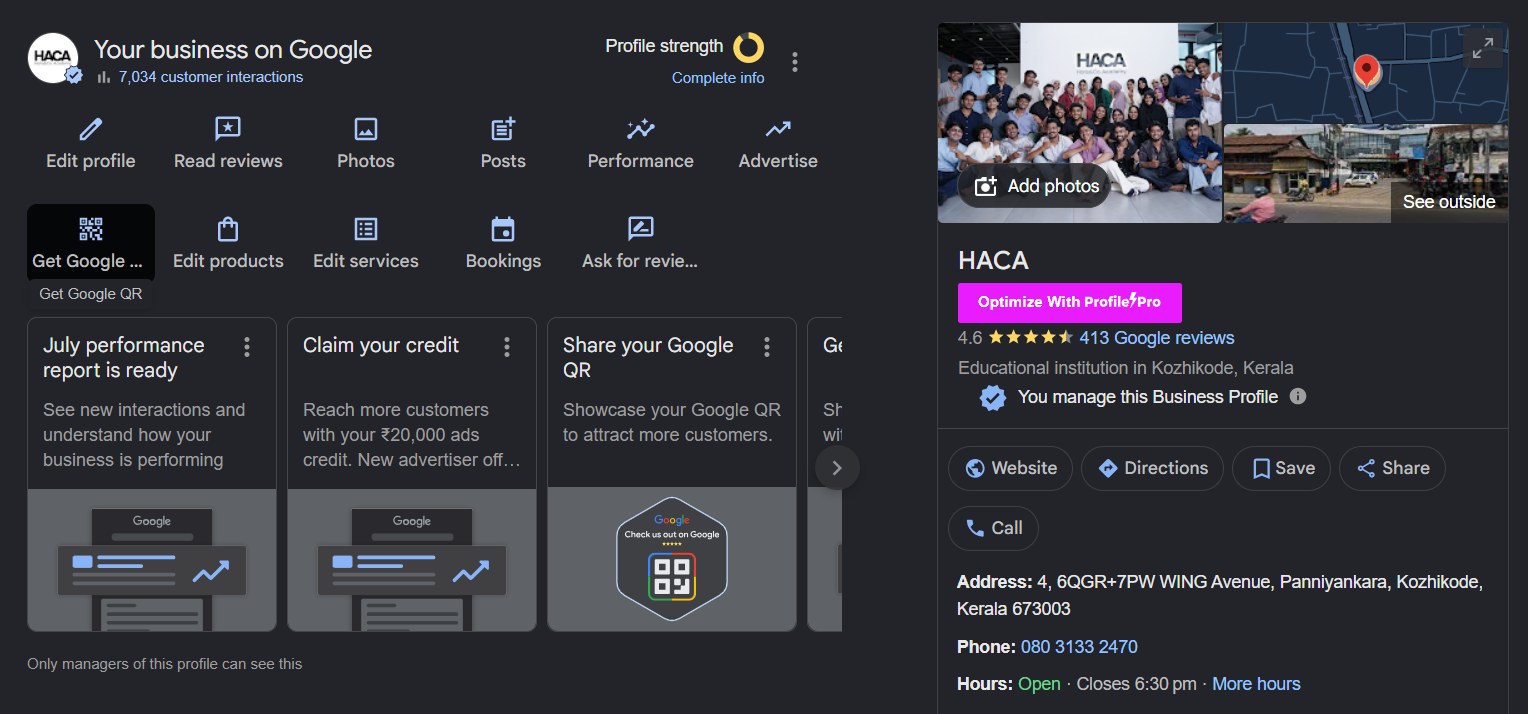The image size is (1528, 714).
Task: Click 'Closes 6:30 pm' hours text
Action: [1137, 684]
